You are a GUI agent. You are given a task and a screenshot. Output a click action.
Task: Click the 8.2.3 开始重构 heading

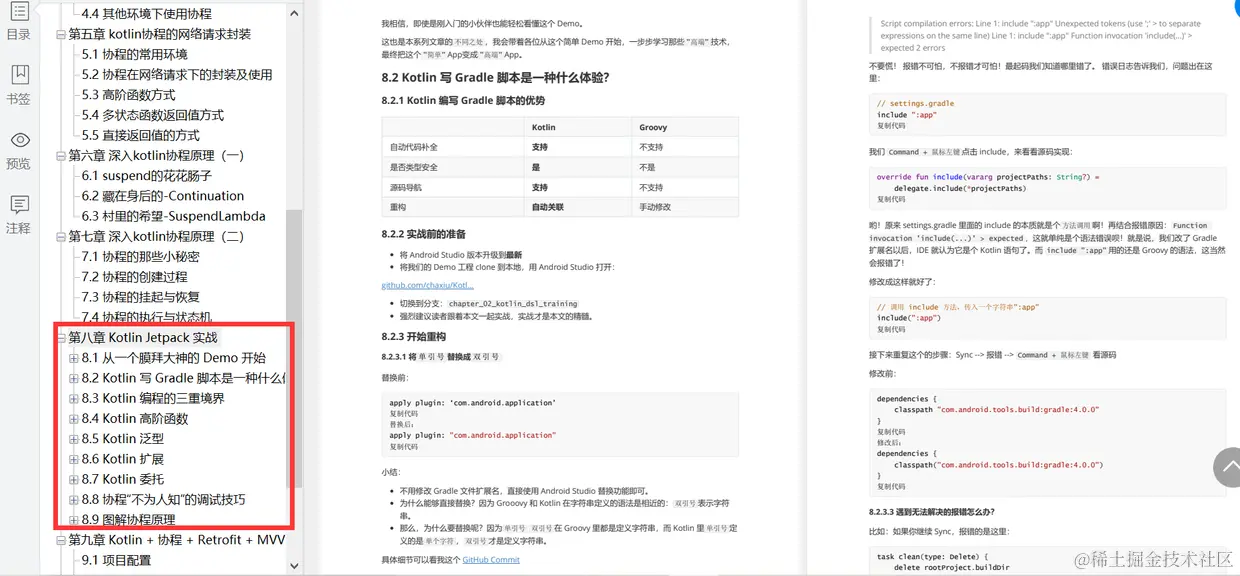coord(414,337)
